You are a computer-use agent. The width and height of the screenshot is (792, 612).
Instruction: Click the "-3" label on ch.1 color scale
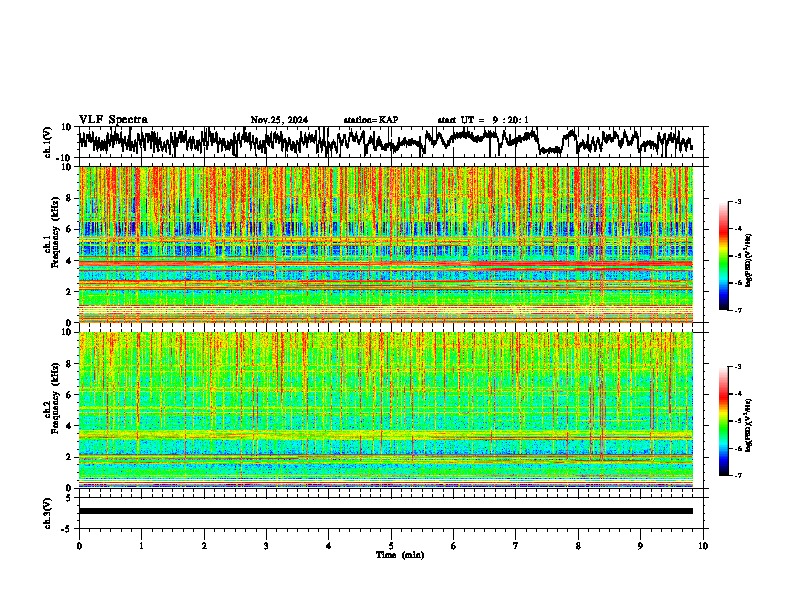pos(738,202)
